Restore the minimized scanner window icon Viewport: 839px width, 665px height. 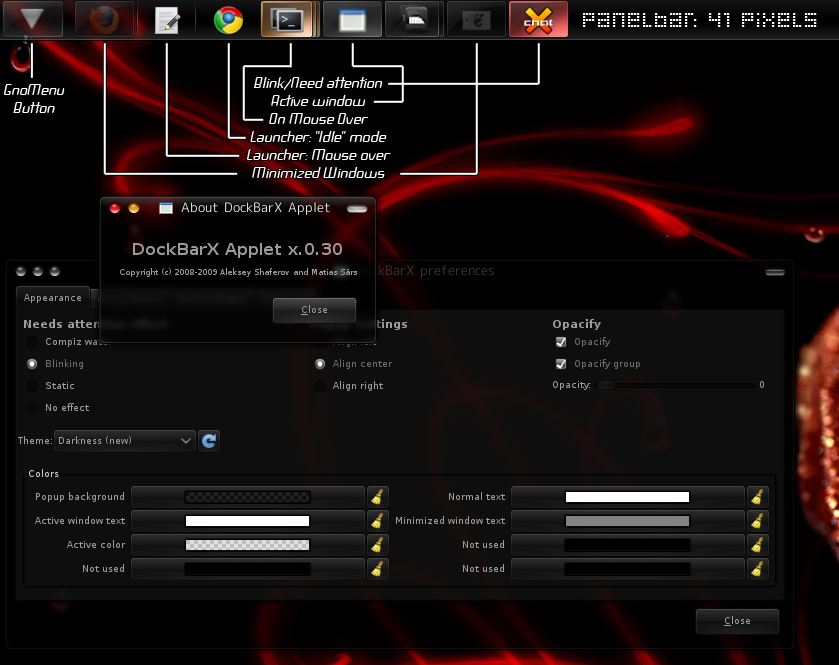click(414, 19)
